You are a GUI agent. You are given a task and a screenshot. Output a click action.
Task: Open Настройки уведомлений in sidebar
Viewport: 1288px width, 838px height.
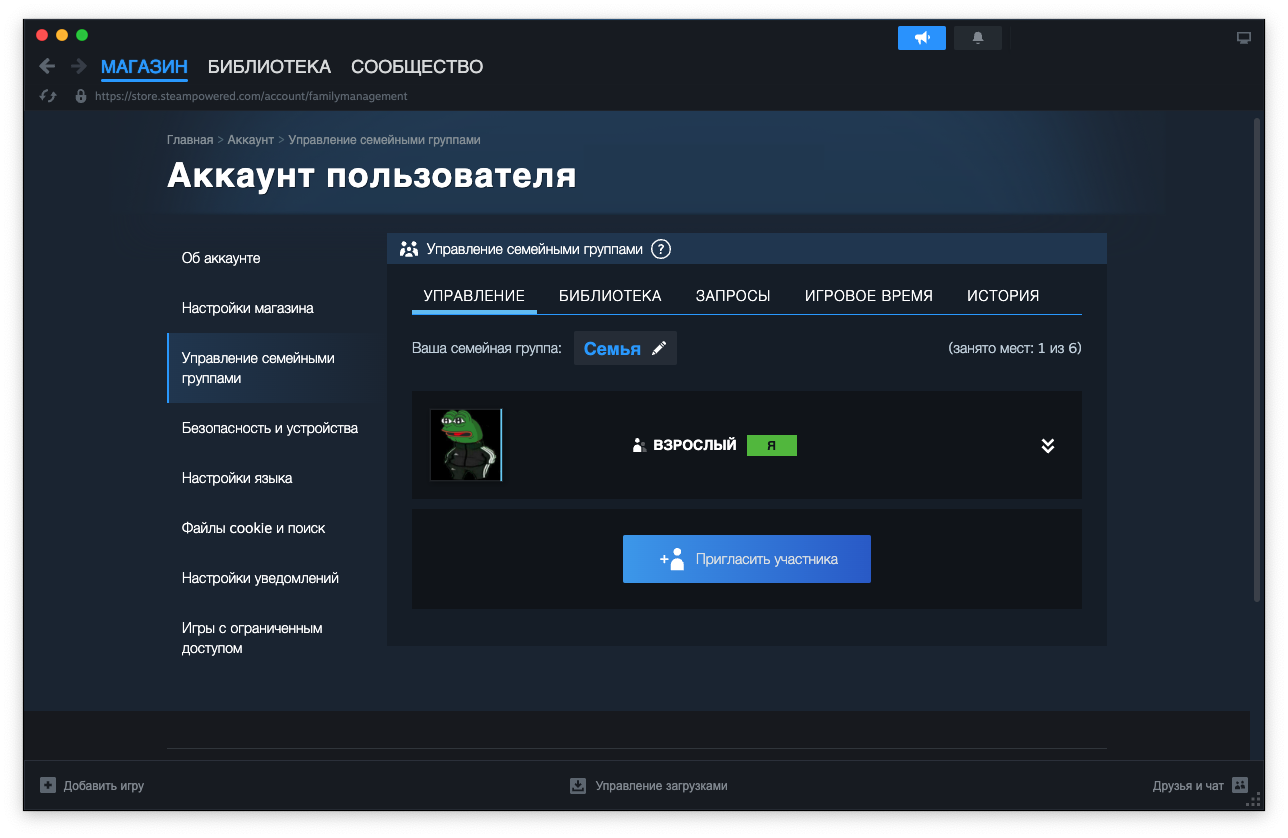click(x=260, y=578)
